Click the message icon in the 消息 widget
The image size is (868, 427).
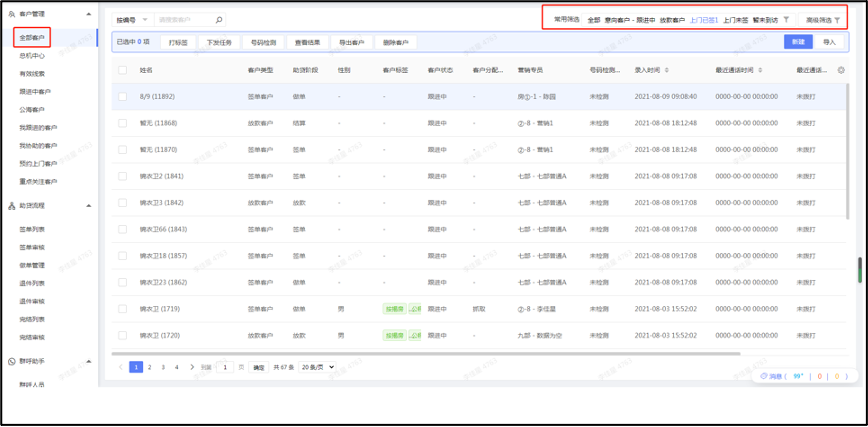pos(764,376)
